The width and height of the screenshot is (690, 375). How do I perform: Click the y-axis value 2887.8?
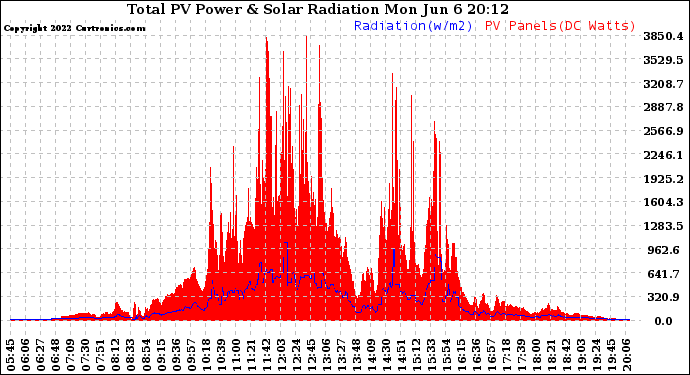[663, 107]
